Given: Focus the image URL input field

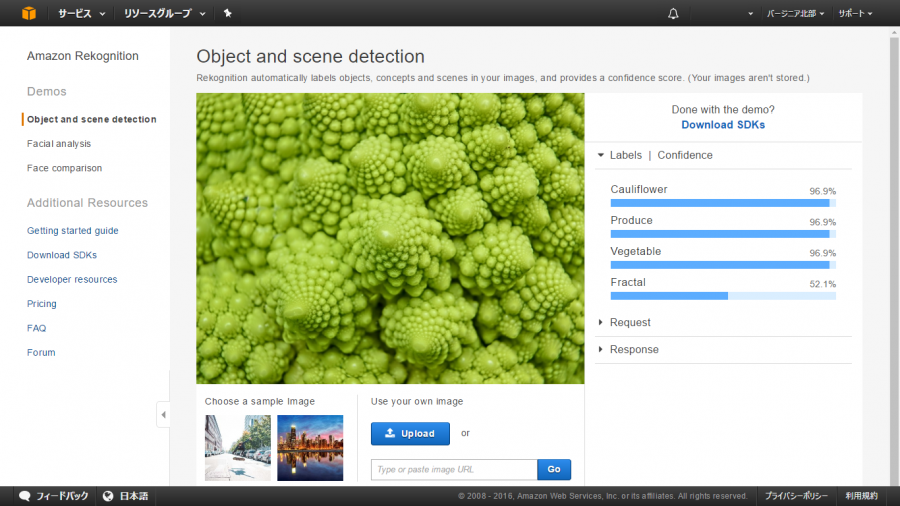Looking at the screenshot, I should tap(454, 469).
